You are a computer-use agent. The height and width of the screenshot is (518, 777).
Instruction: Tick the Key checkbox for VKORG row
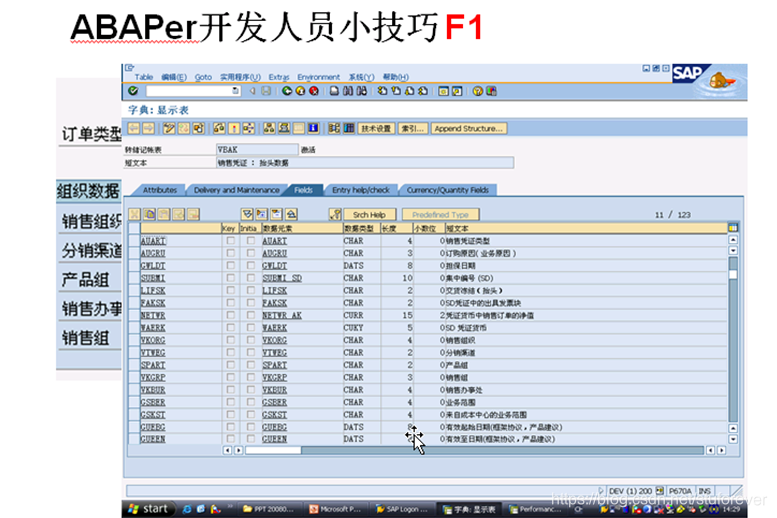(230, 340)
